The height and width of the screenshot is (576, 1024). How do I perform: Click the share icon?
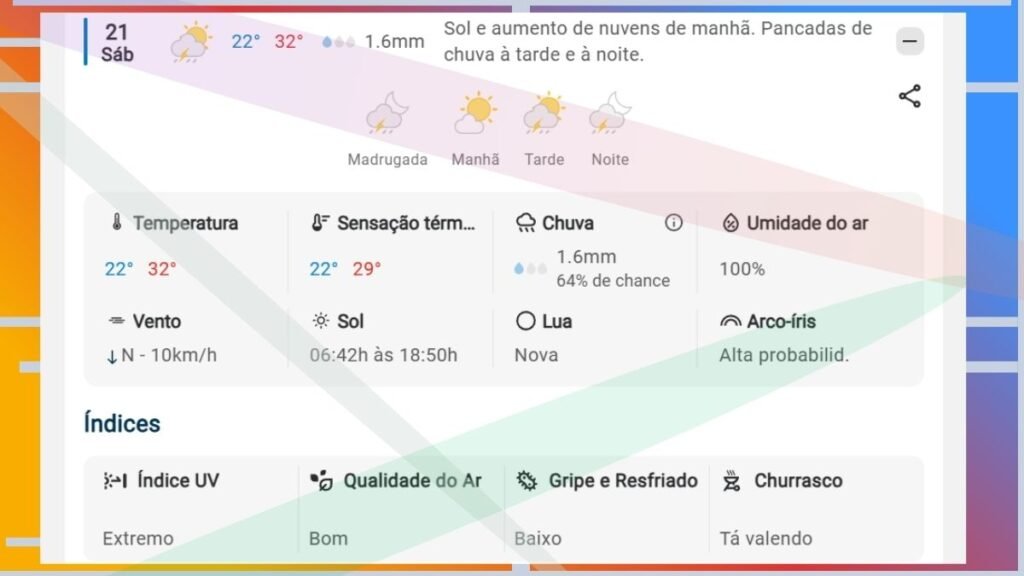(909, 97)
